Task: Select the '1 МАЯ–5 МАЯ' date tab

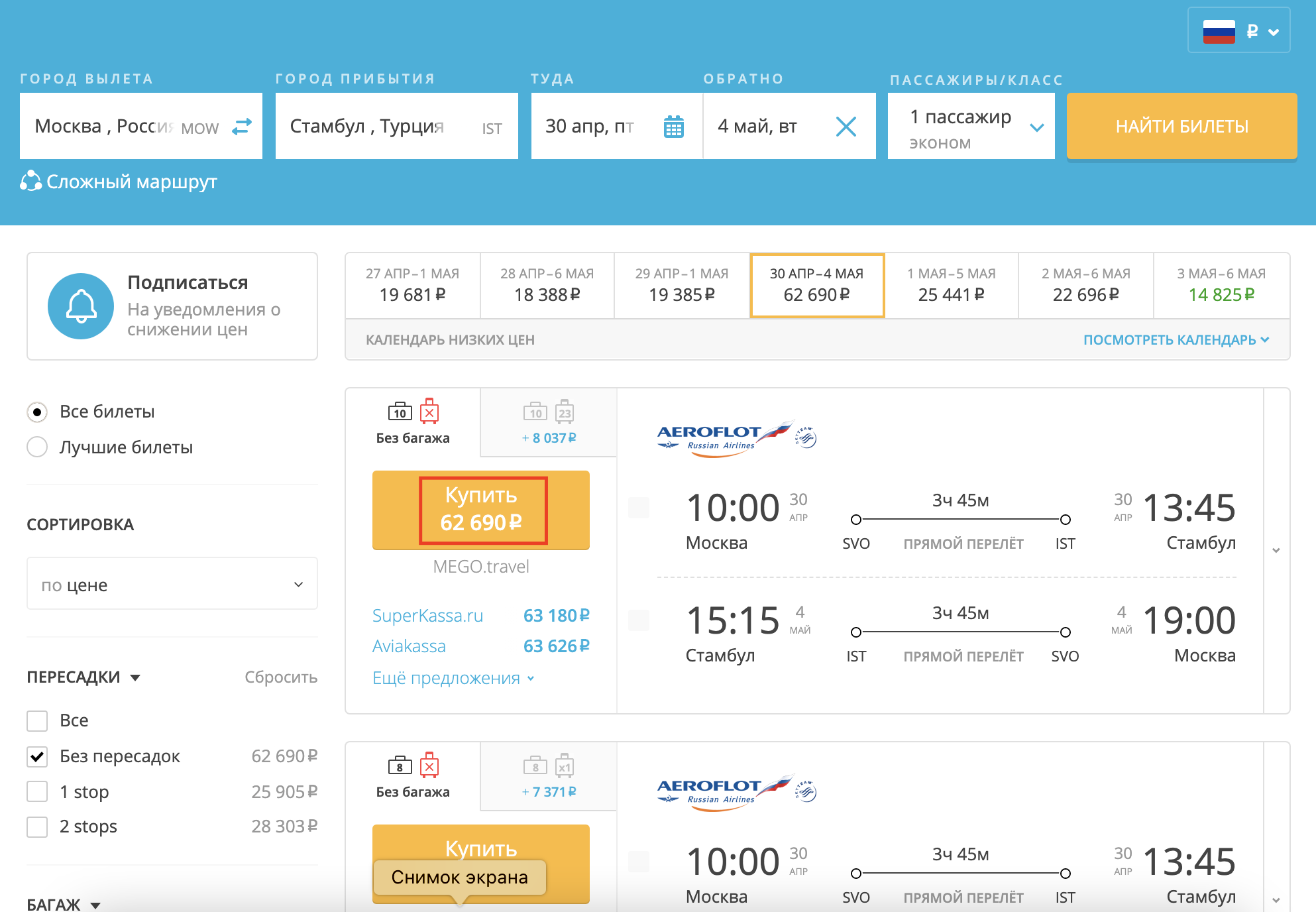Action: point(952,286)
